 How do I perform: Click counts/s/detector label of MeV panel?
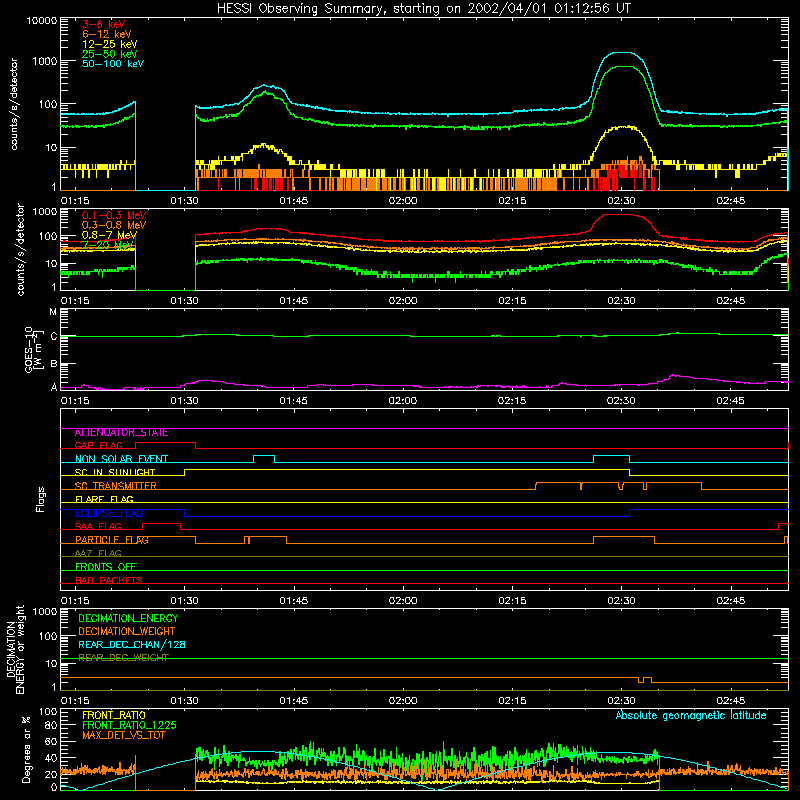(x=20, y=249)
